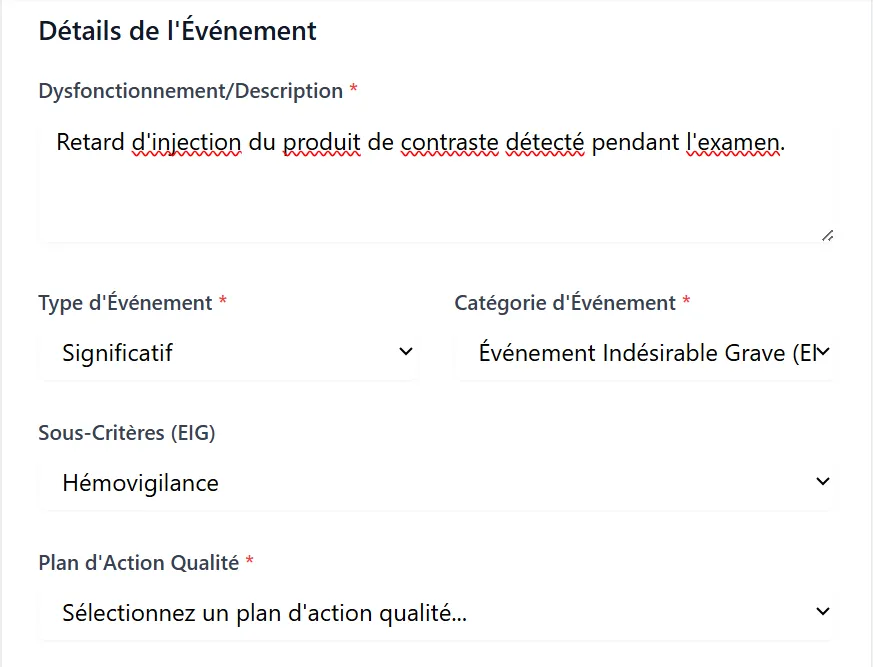Place cursor on the word Retard in description

[x=90, y=143]
